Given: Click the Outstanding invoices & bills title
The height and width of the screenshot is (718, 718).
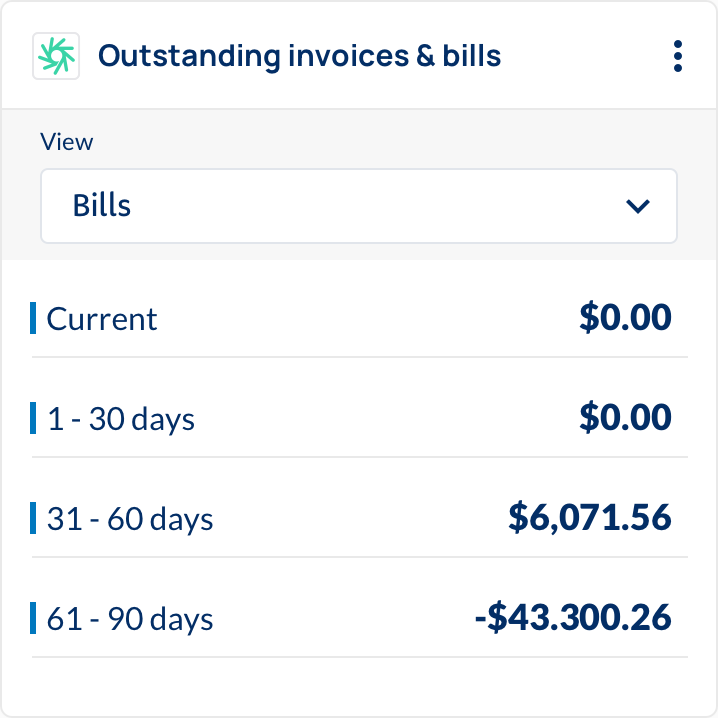Looking at the screenshot, I should 299,56.
